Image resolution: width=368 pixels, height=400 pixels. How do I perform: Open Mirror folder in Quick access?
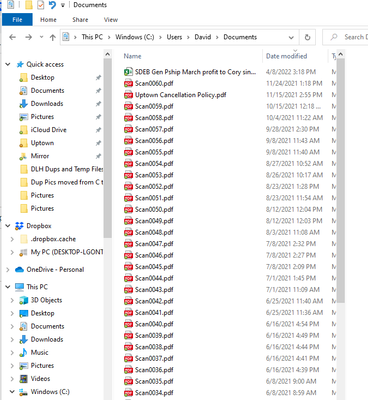coord(40,156)
